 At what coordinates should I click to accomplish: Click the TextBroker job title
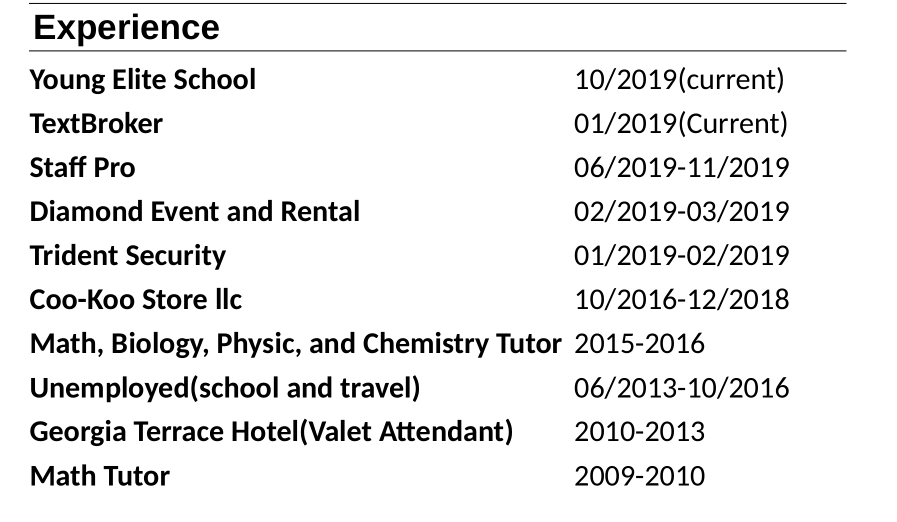coord(96,124)
